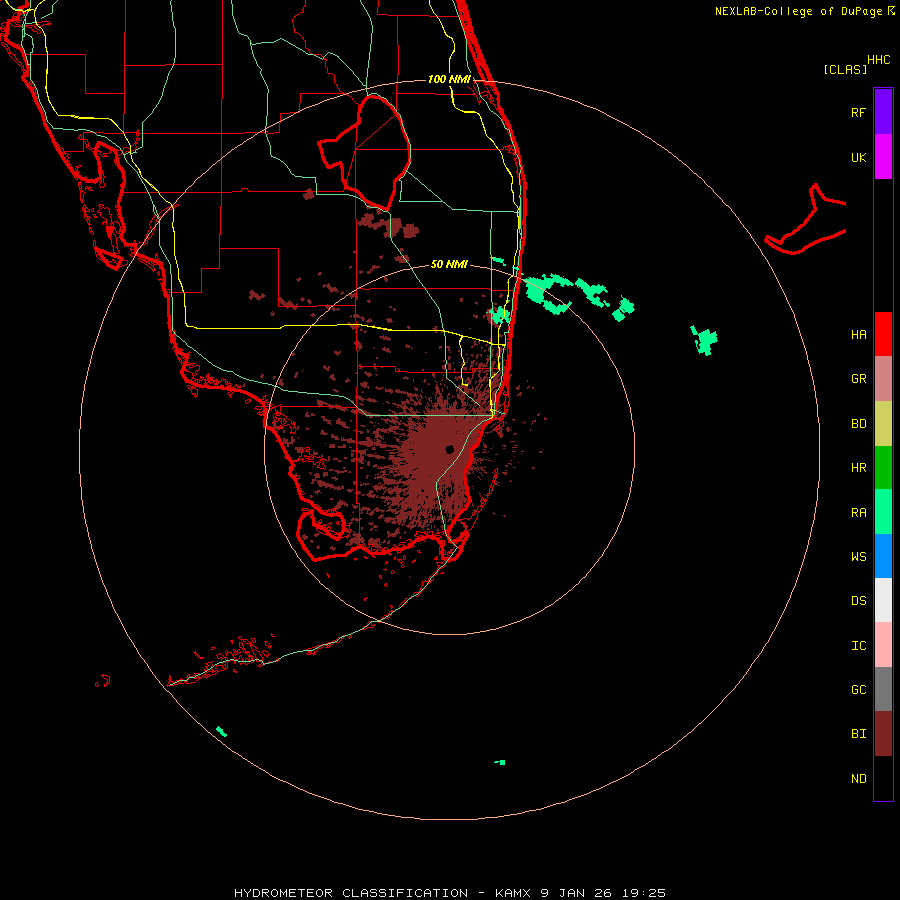Click the DS legend label
This screenshot has width=900, height=900.
tap(858, 601)
